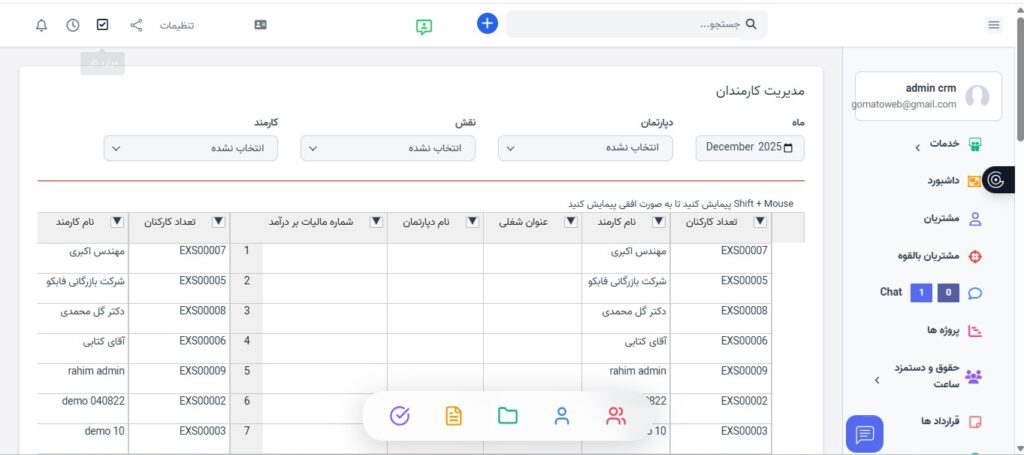Viewport: 1024px width, 455px height.
Task: Open the notifications bell
Action: [41, 25]
